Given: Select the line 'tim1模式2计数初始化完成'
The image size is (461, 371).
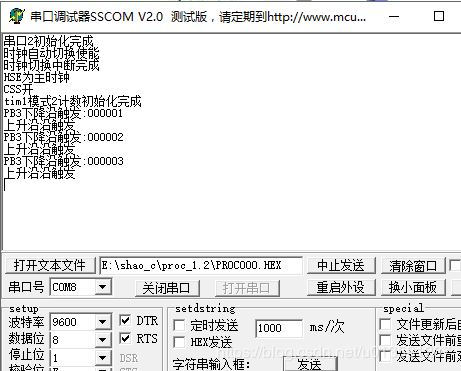Looking at the screenshot, I should pos(73,101).
